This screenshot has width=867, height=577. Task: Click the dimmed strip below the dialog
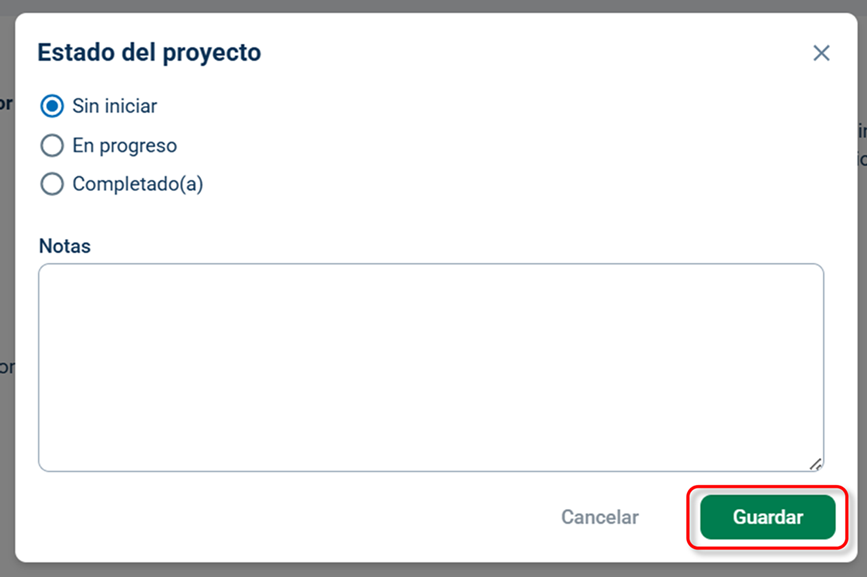[x=434, y=570]
